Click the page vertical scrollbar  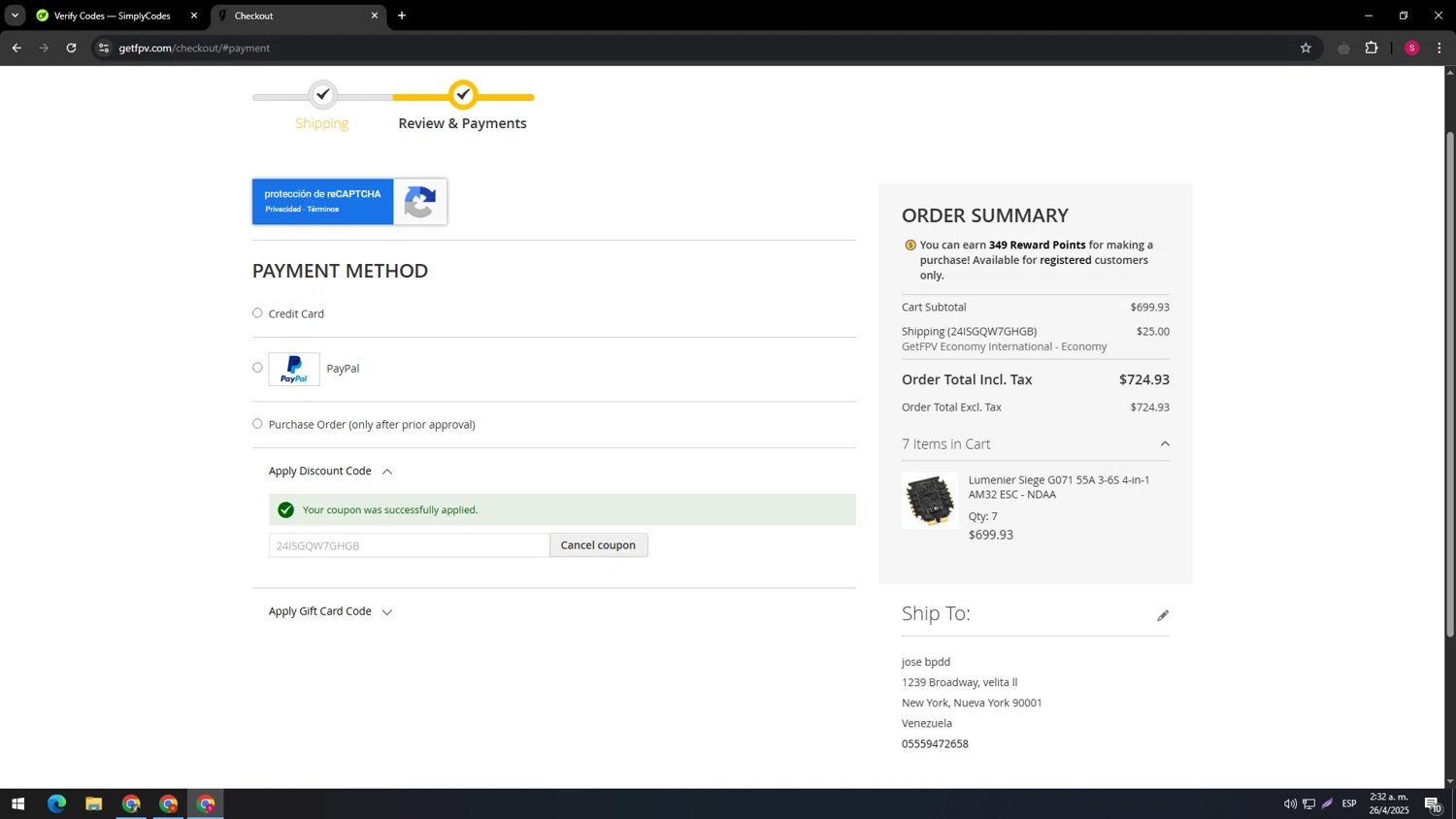1450,384
